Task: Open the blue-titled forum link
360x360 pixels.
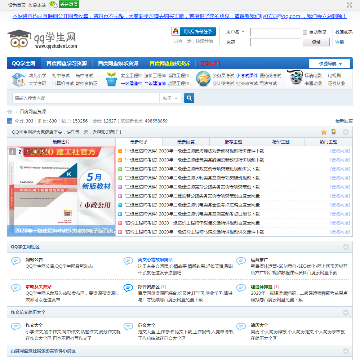Action: (x=155, y=260)
